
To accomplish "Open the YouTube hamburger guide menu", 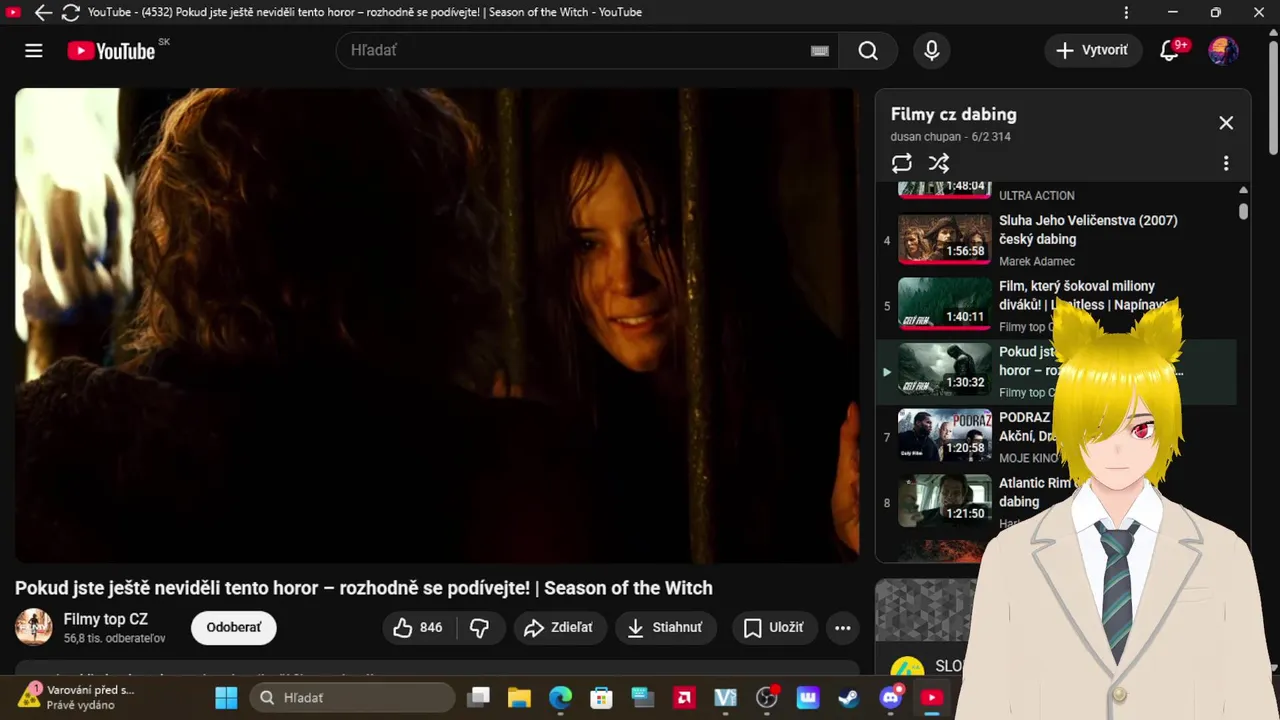I will point(34,51).
